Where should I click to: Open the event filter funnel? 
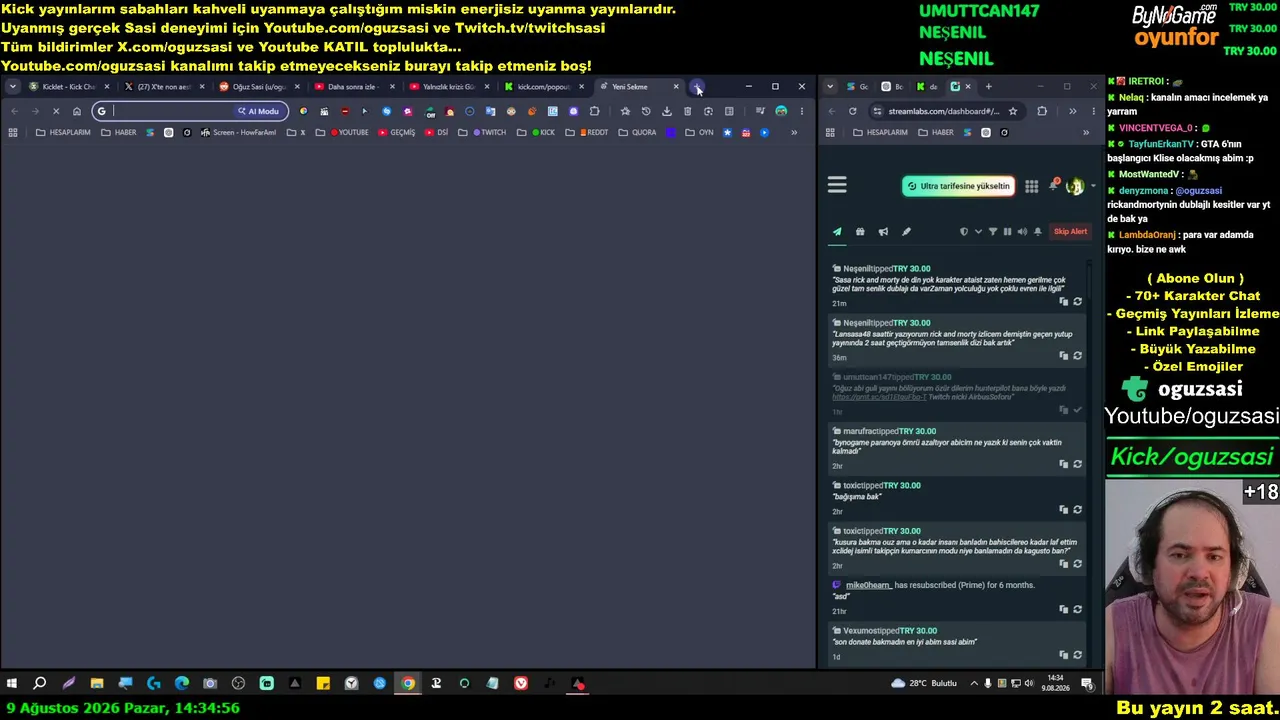(993, 232)
